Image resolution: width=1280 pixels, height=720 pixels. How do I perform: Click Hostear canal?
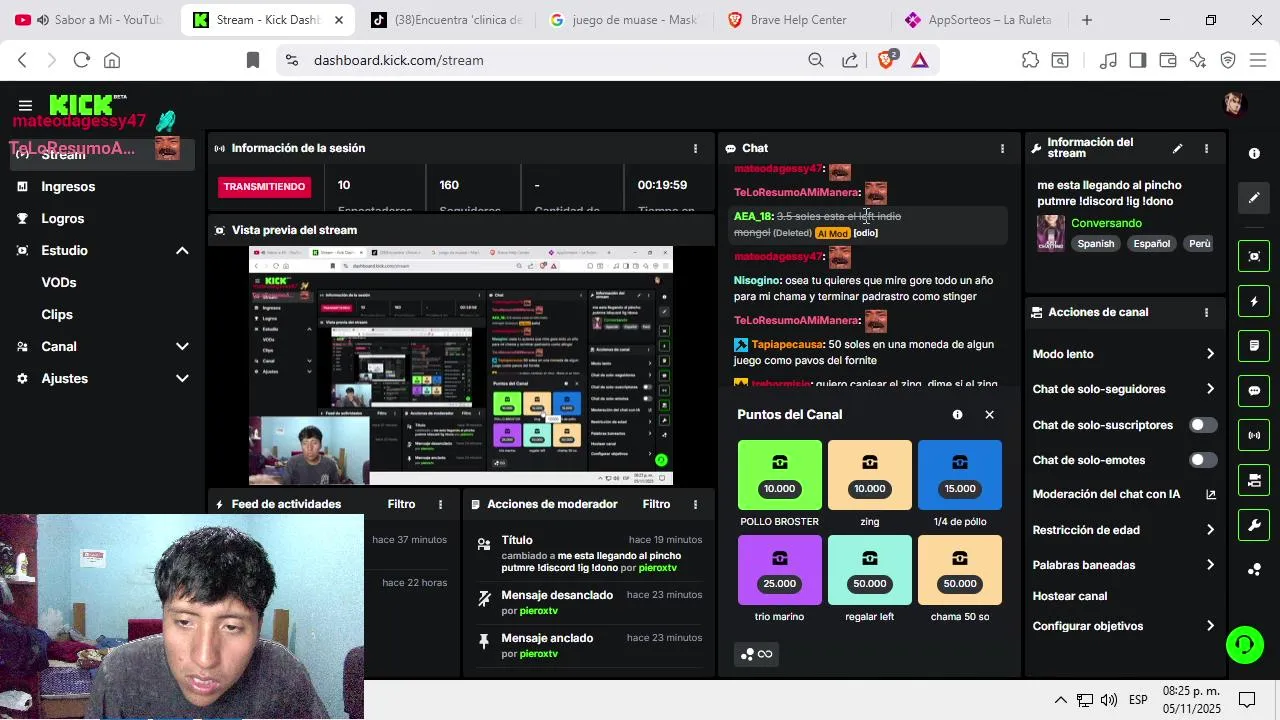(x=1069, y=596)
